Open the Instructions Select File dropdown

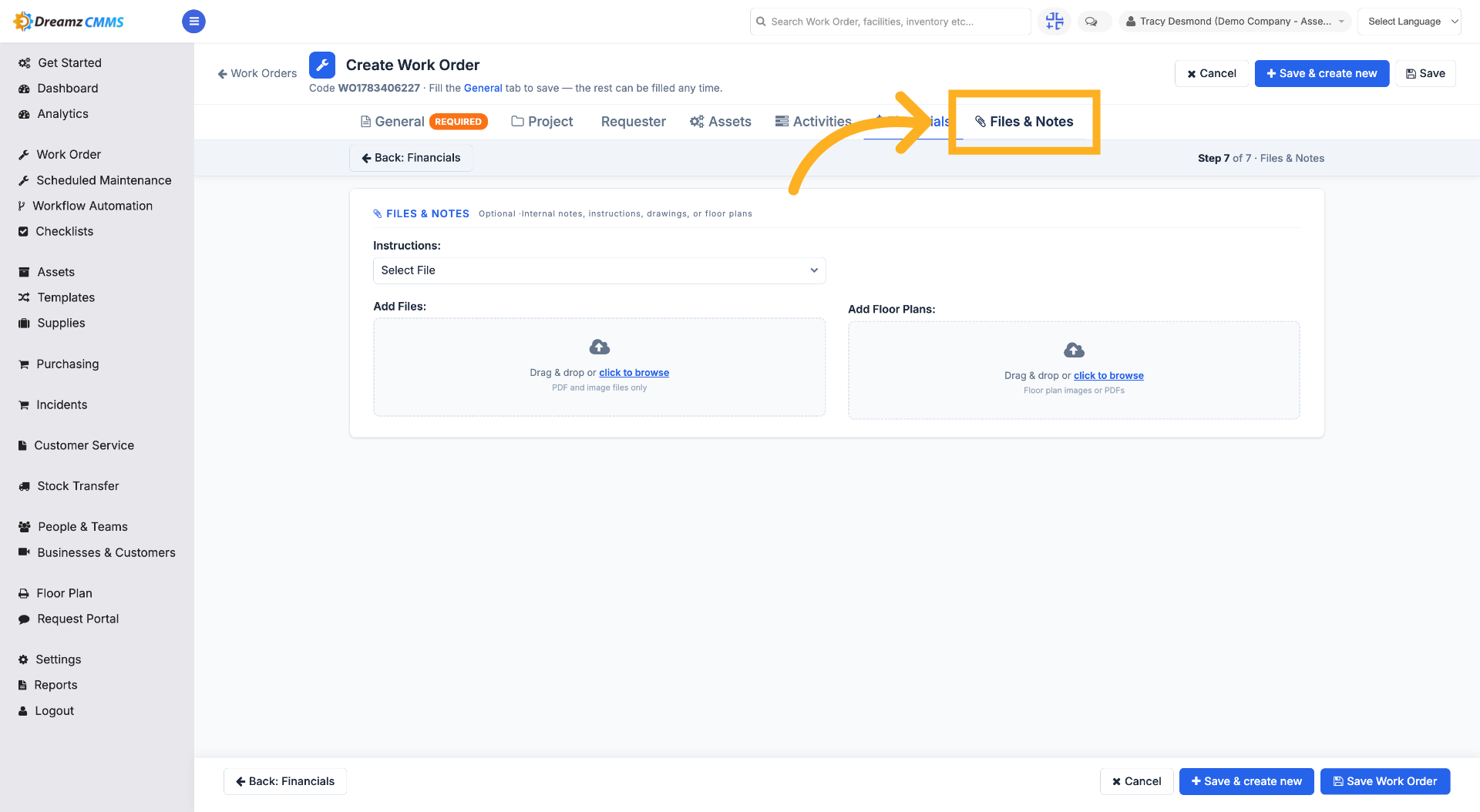[x=600, y=270]
